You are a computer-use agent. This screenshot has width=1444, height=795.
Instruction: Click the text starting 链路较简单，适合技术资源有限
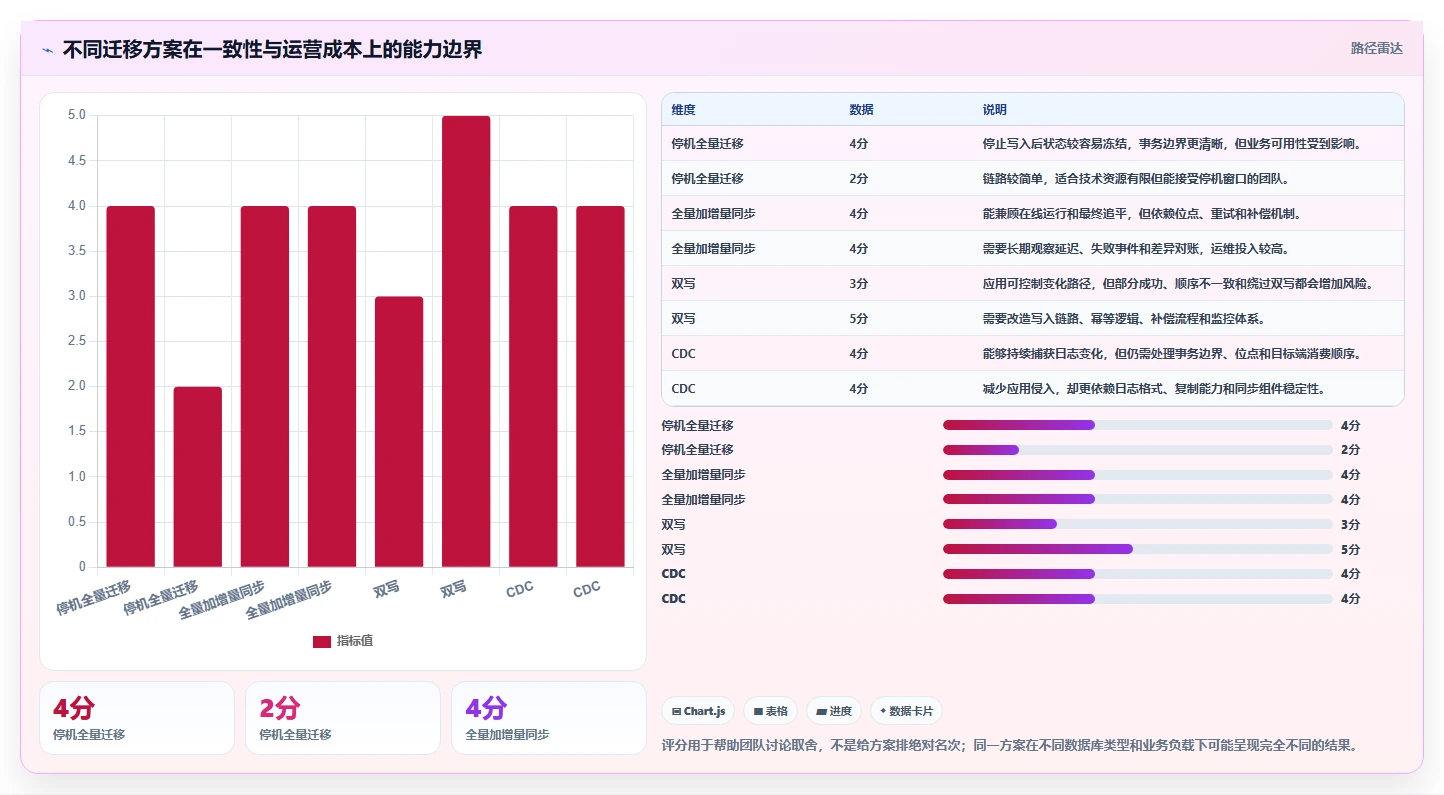tap(1136, 179)
